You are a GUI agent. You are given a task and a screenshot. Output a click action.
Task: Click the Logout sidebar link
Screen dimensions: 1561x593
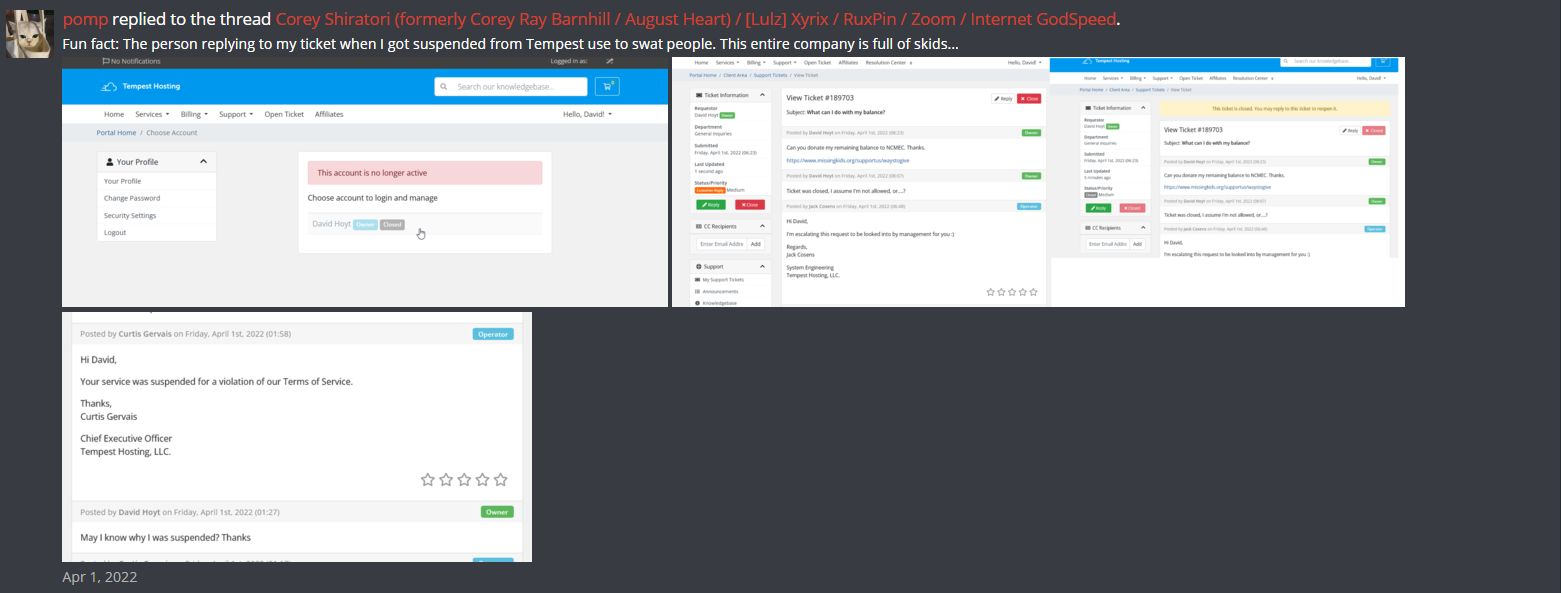point(115,232)
